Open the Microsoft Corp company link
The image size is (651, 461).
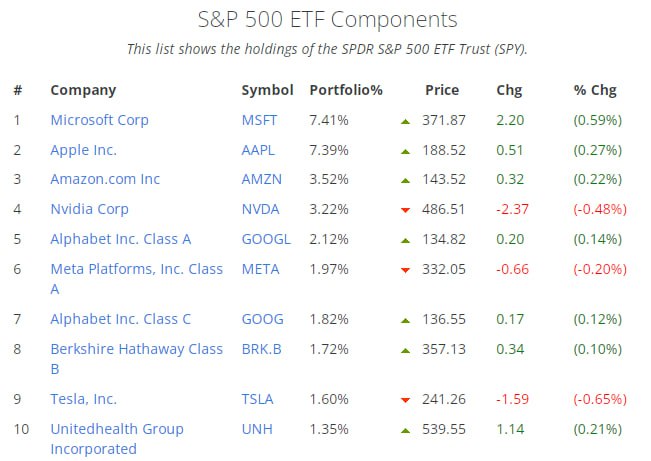pos(99,120)
